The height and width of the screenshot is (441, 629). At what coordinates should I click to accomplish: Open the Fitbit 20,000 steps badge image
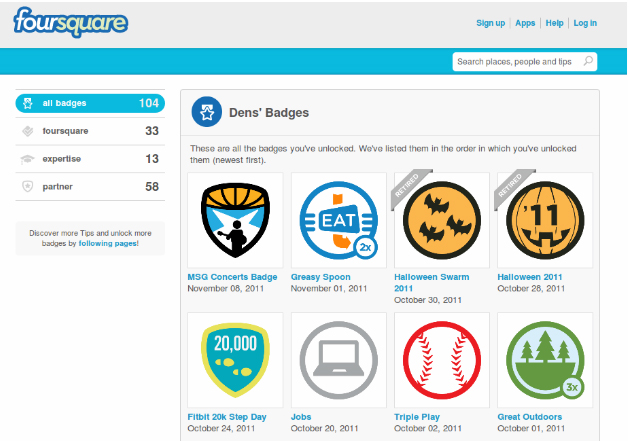pos(235,360)
